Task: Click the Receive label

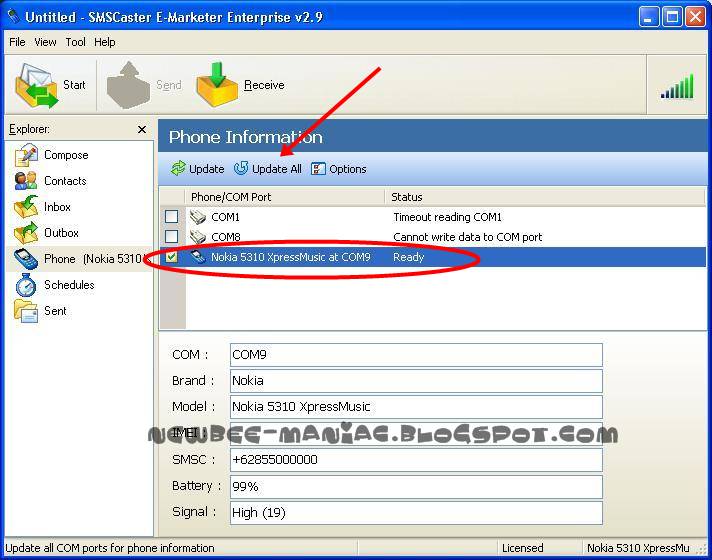Action: tap(264, 85)
